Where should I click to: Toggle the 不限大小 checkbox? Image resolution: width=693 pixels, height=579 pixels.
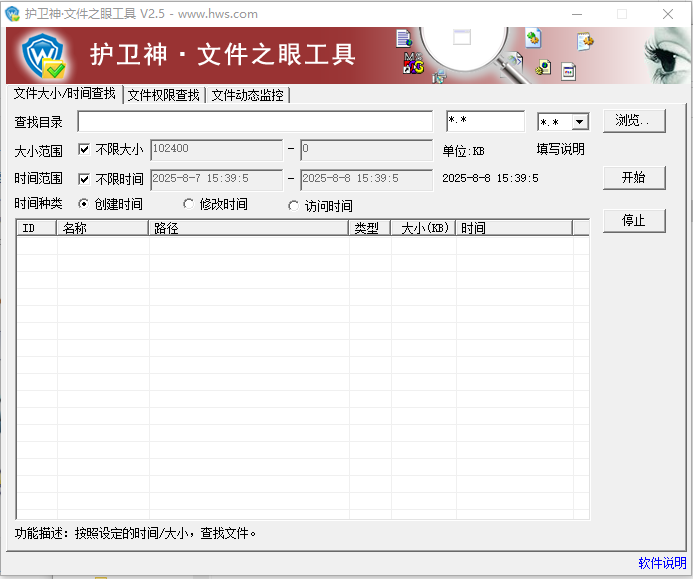click(x=84, y=149)
